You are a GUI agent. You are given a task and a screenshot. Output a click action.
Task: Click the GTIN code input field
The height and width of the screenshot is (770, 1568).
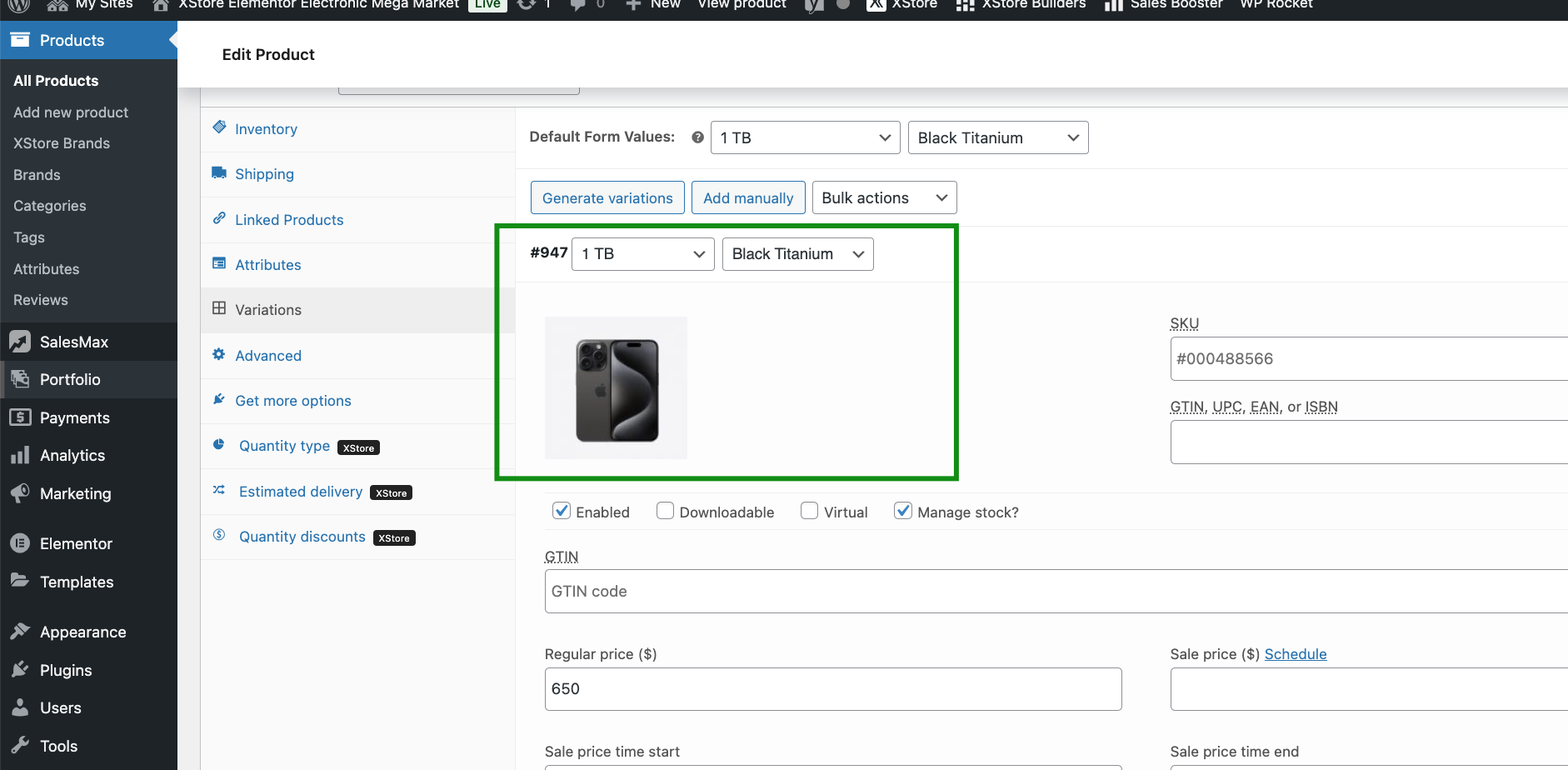(x=1056, y=592)
